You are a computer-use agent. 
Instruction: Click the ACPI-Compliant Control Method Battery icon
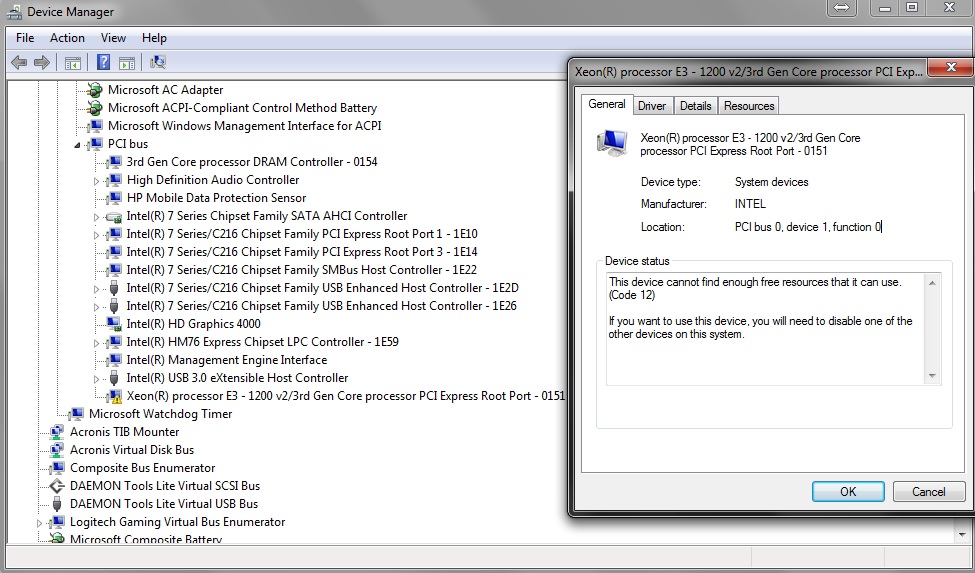[x=95, y=108]
